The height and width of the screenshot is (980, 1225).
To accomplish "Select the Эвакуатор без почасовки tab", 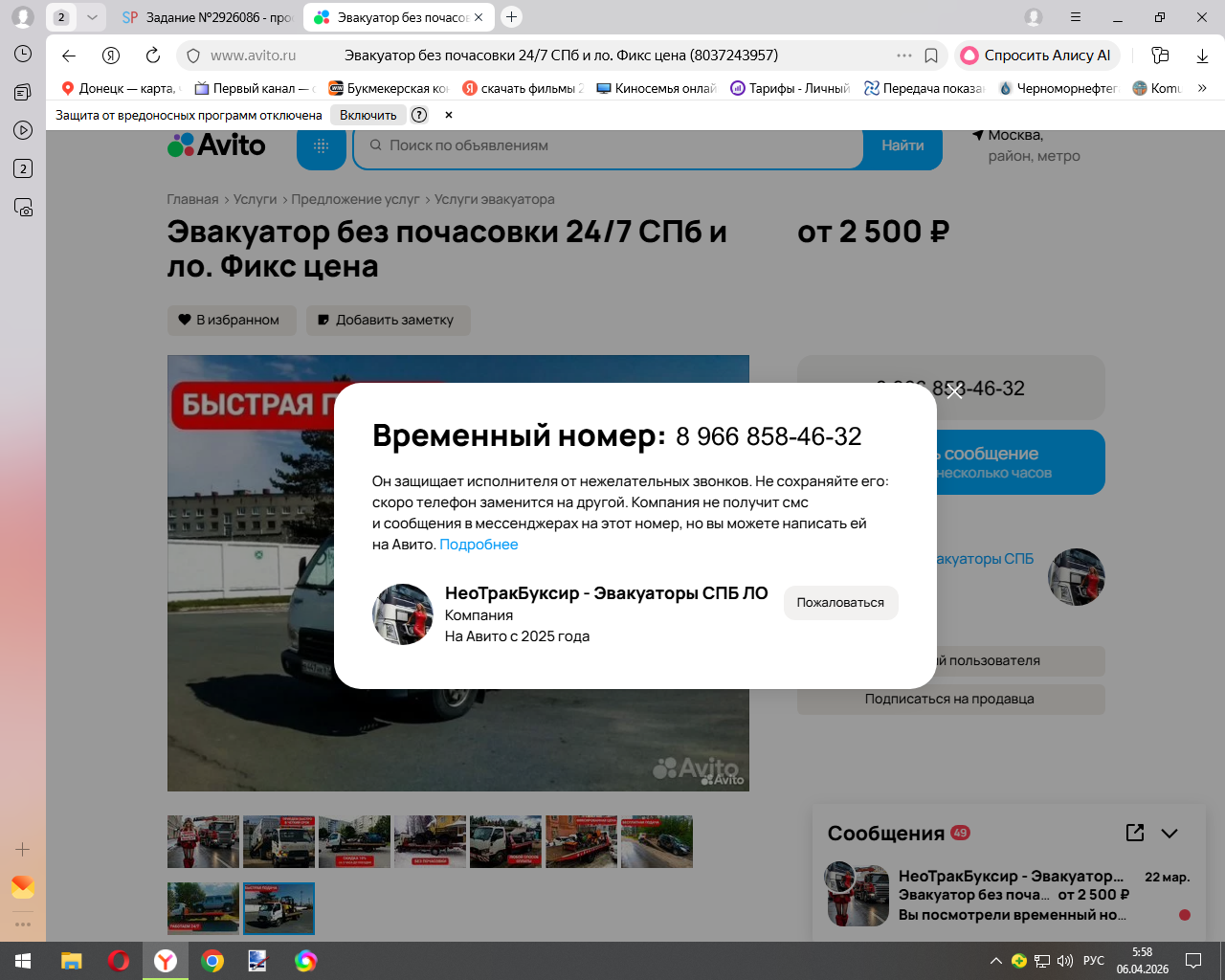I will pyautogui.click(x=392, y=17).
